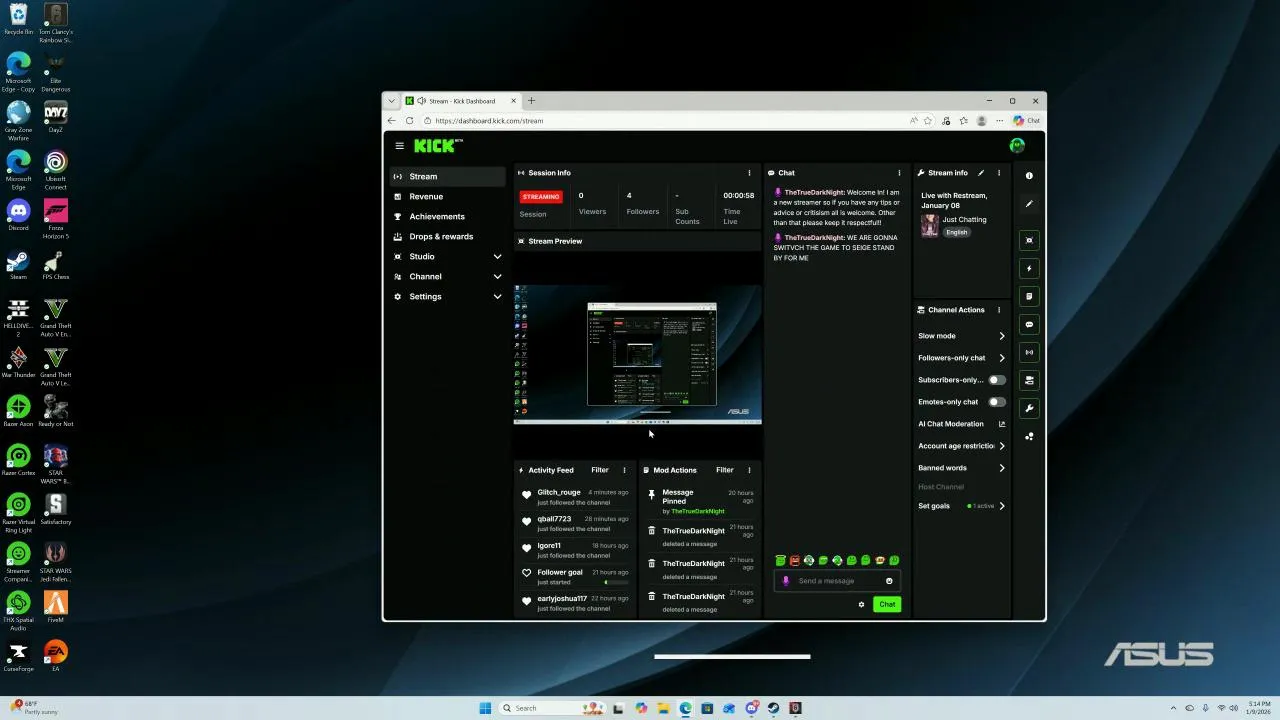
Task: Click the green Chat send button
Action: pyautogui.click(x=887, y=604)
